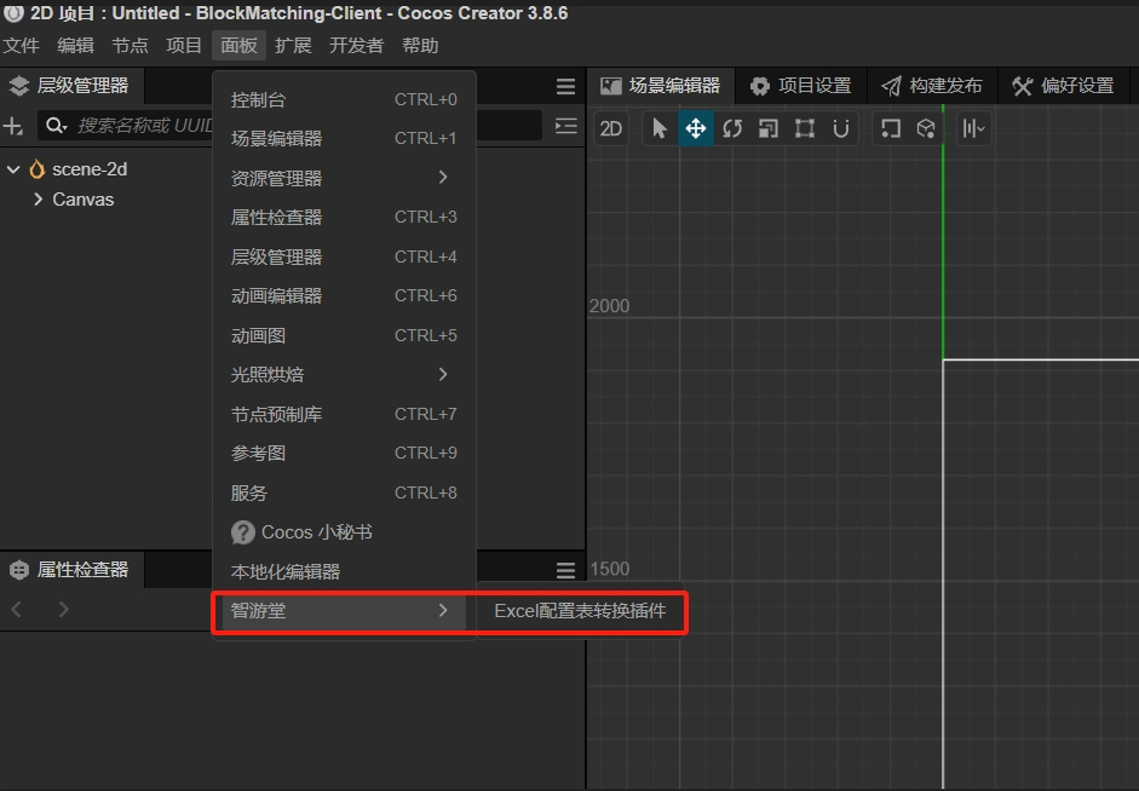1139x791 pixels.
Task: Select the rotate gizmo tool
Action: point(732,129)
